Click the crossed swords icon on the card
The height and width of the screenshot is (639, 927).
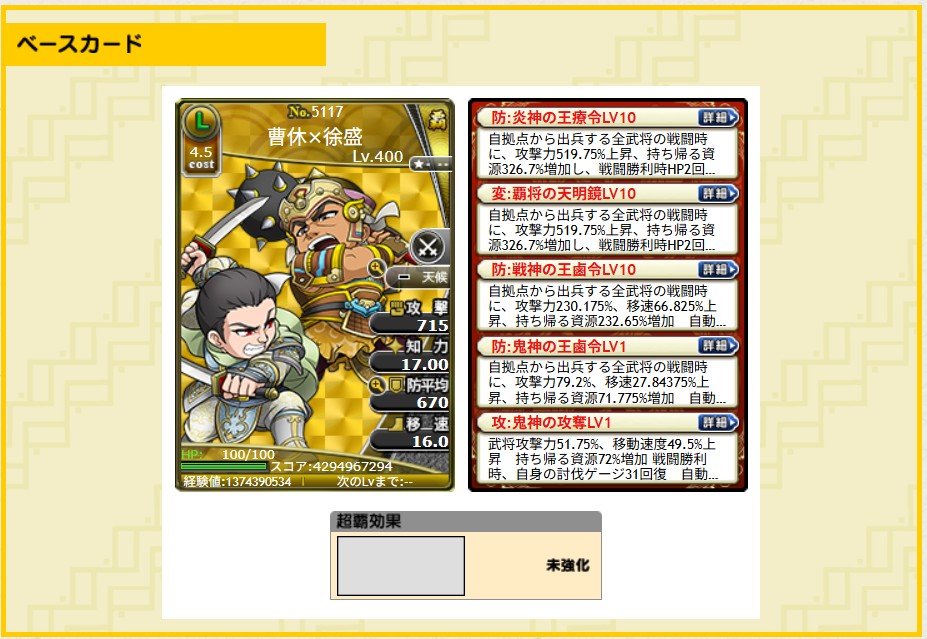(427, 246)
